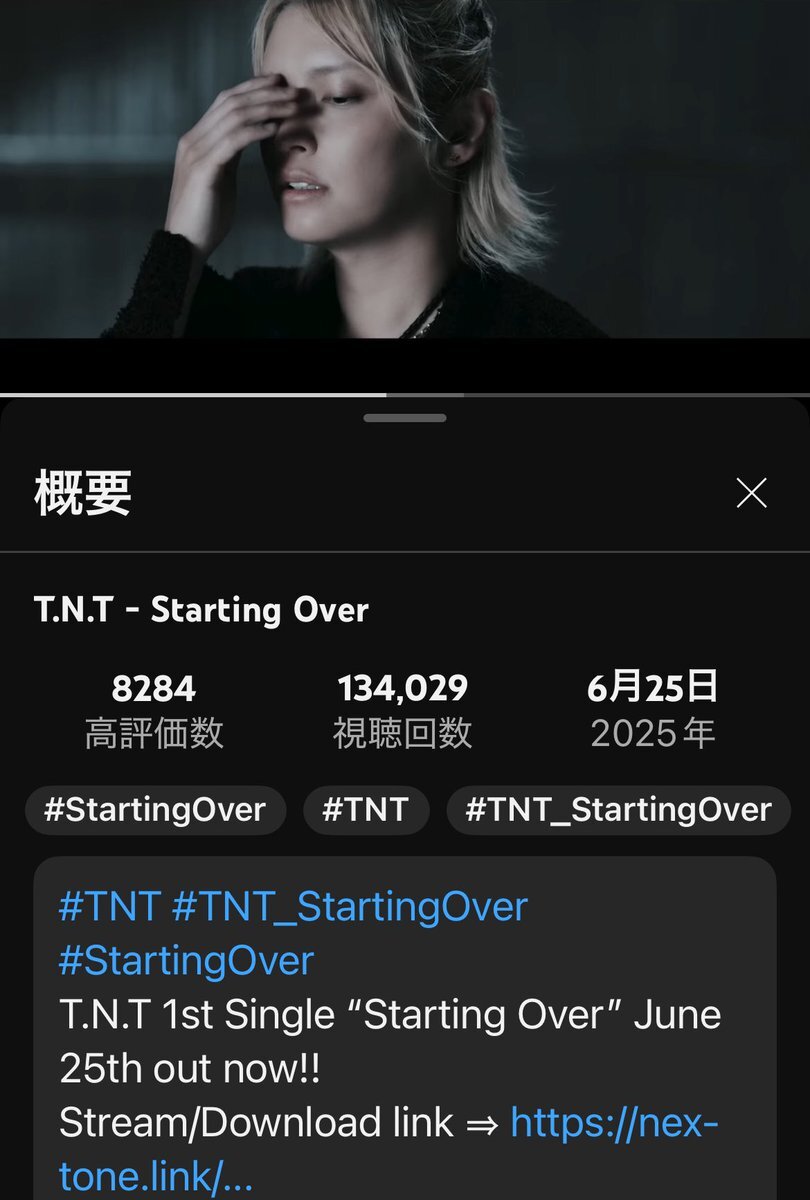This screenshot has height=1200, width=810.
Task: Open the https://nex-tone.link stream link
Action: [x=389, y=1150]
